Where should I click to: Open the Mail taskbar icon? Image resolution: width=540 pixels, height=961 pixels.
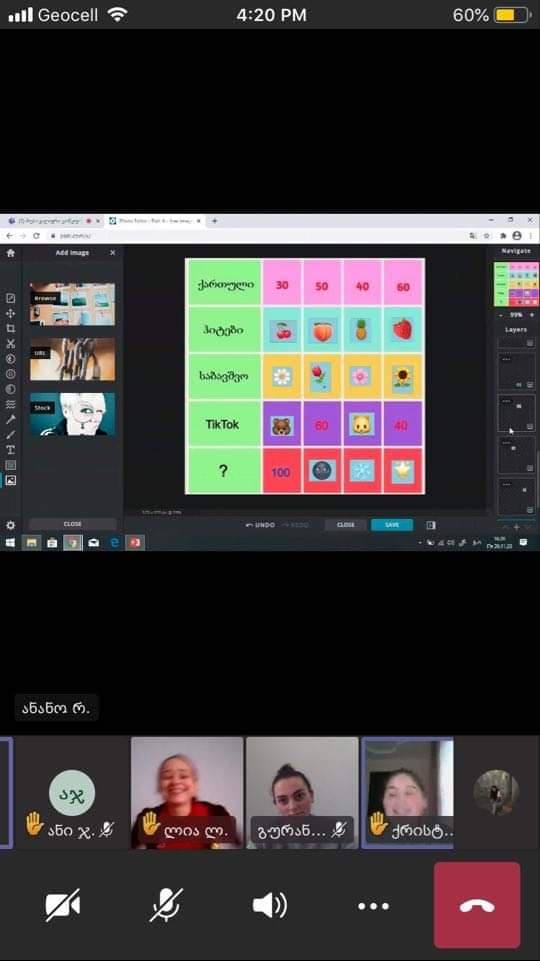click(93, 542)
